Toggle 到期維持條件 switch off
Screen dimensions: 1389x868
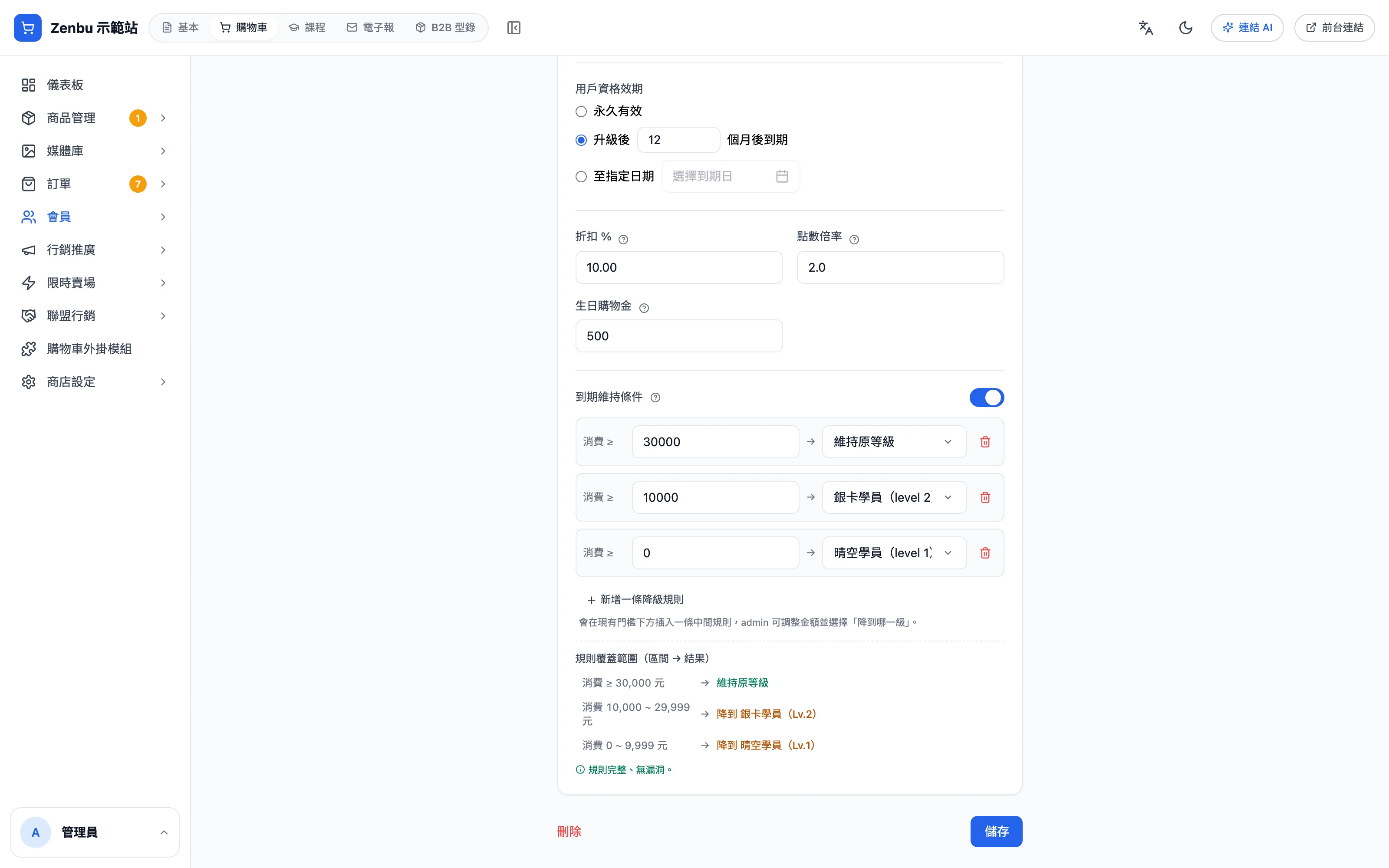[x=987, y=397]
